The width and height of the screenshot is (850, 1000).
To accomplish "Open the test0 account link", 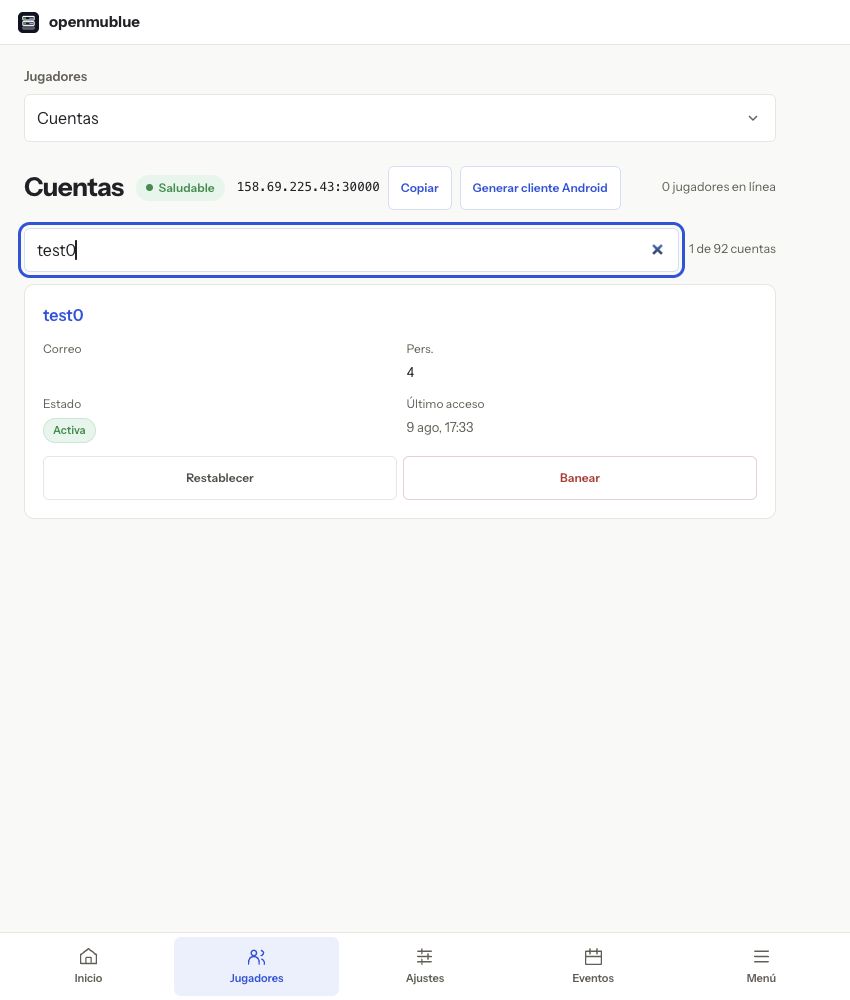I will (x=63, y=315).
